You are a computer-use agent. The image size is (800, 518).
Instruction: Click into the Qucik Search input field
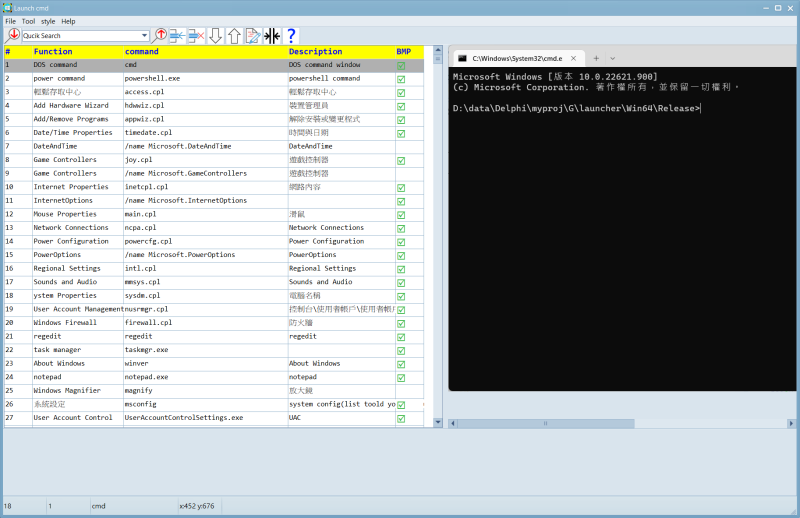coord(81,36)
